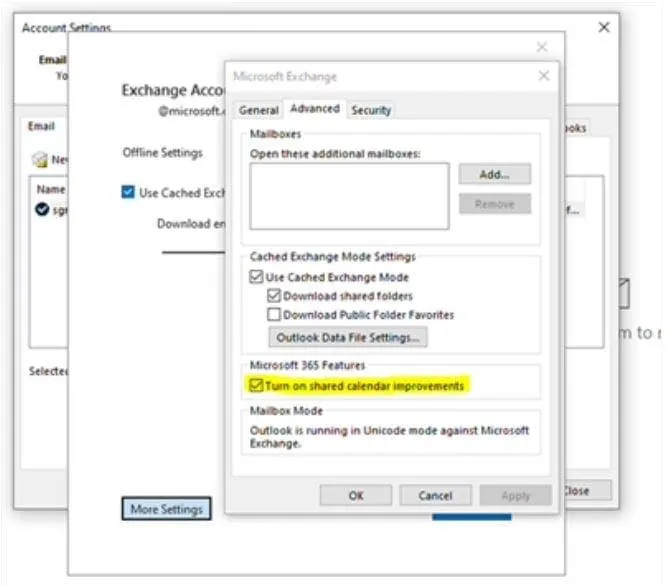Click Add... to add a mailbox
This screenshot has width=670, height=586.
[x=495, y=174]
